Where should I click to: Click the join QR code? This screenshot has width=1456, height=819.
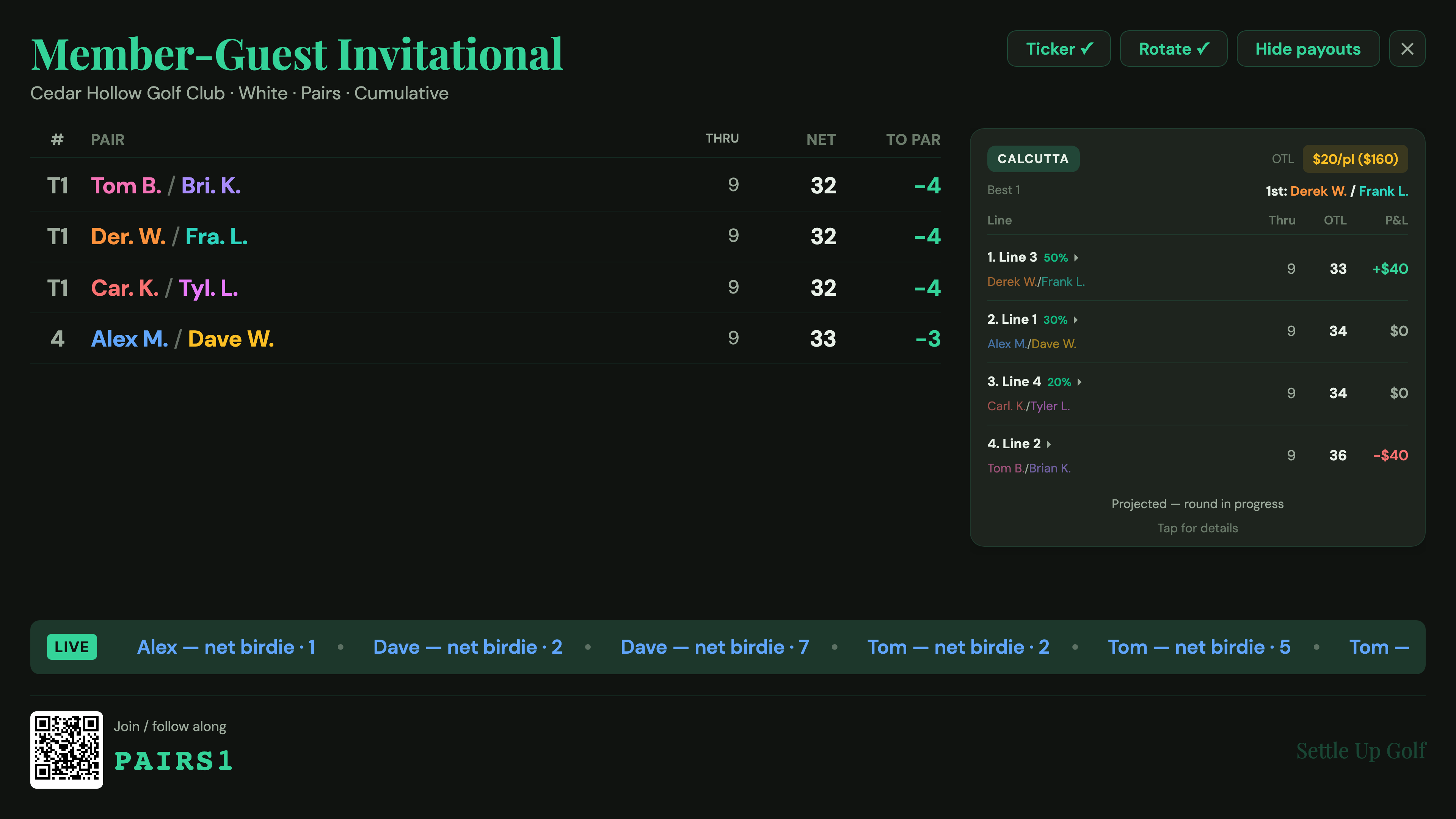coord(67,750)
